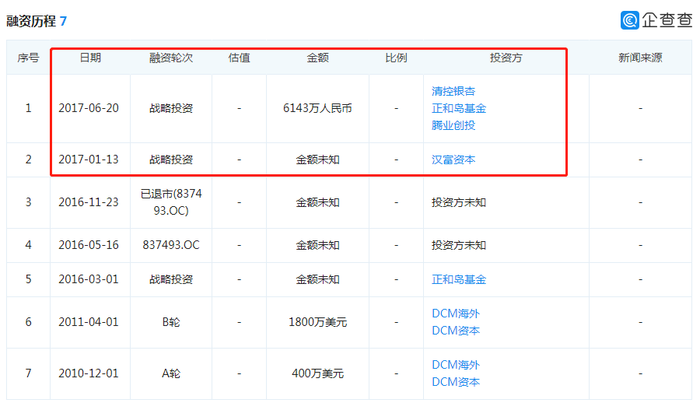Select the date cell 2016-05-16
Screen dimensions: 700x410
(88, 245)
